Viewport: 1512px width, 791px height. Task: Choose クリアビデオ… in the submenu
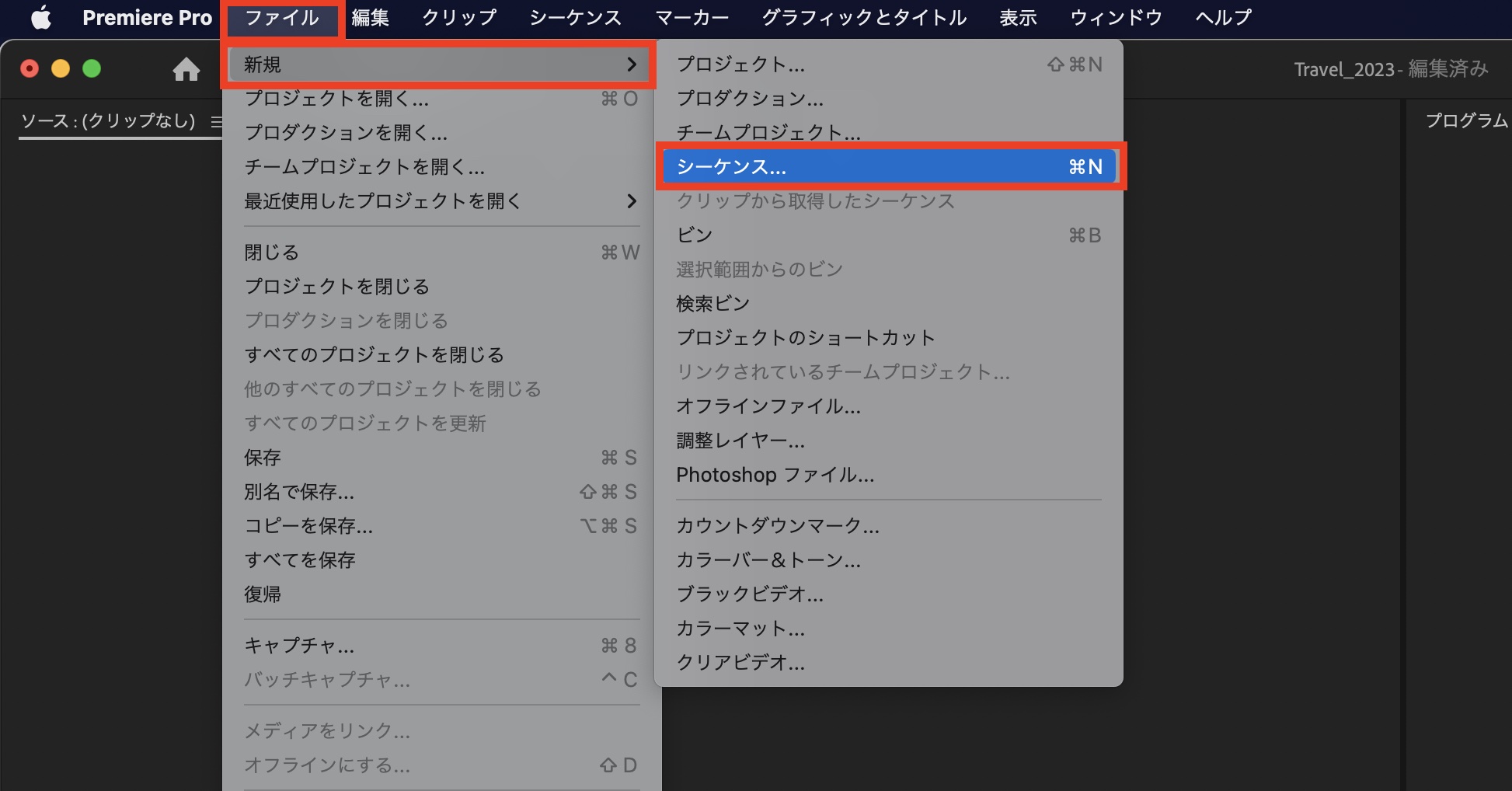pos(889,663)
